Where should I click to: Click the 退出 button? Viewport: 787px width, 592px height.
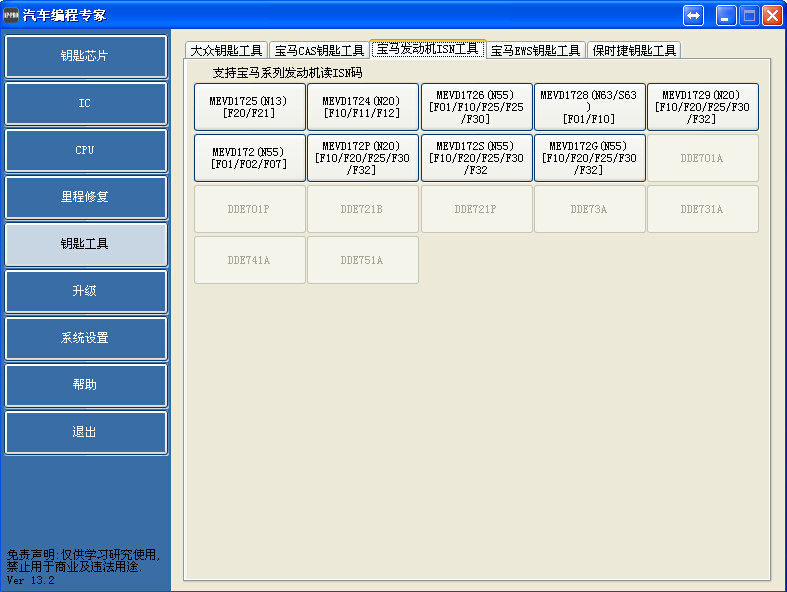86,432
